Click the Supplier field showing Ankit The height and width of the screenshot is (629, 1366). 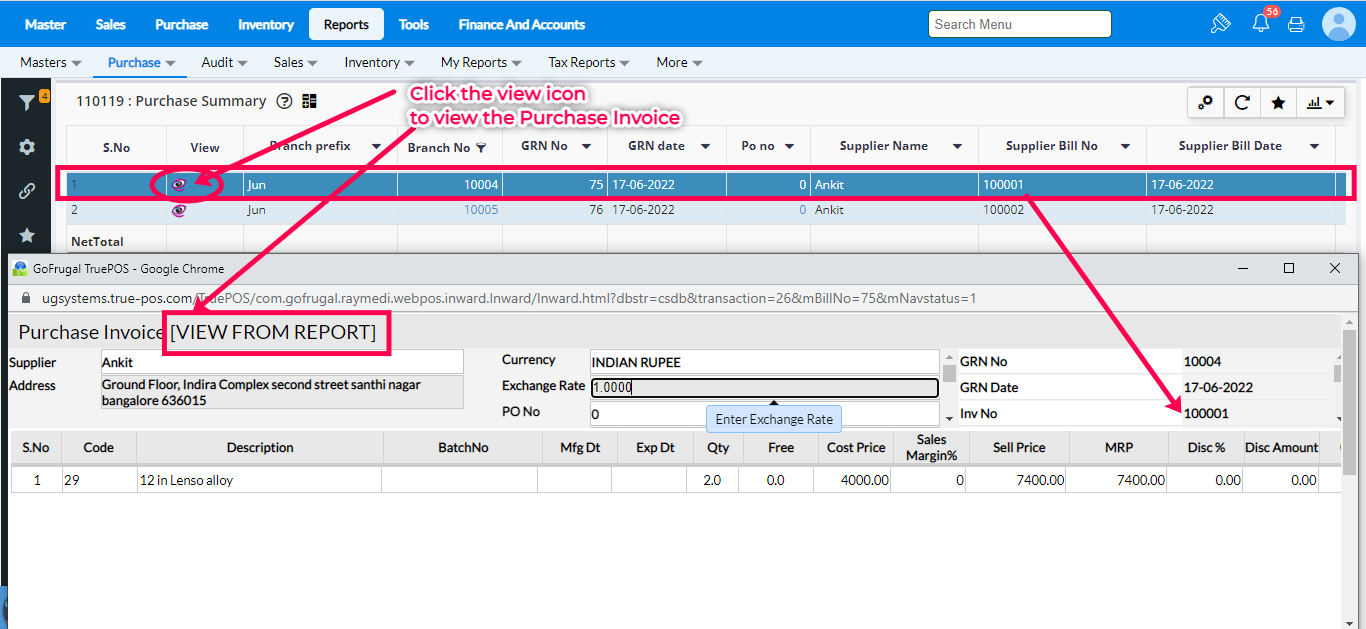coord(282,362)
